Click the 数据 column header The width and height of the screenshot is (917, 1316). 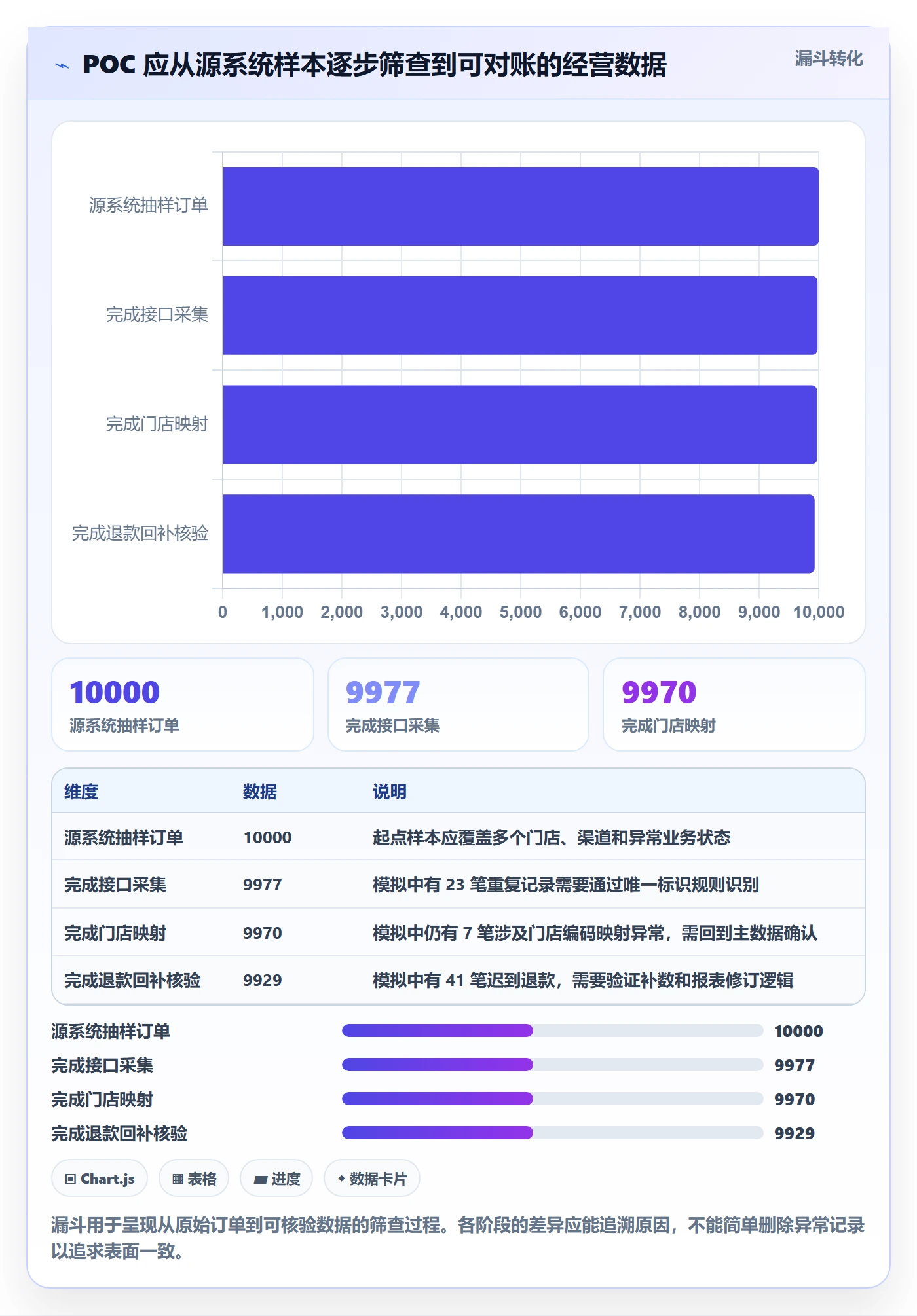point(260,792)
